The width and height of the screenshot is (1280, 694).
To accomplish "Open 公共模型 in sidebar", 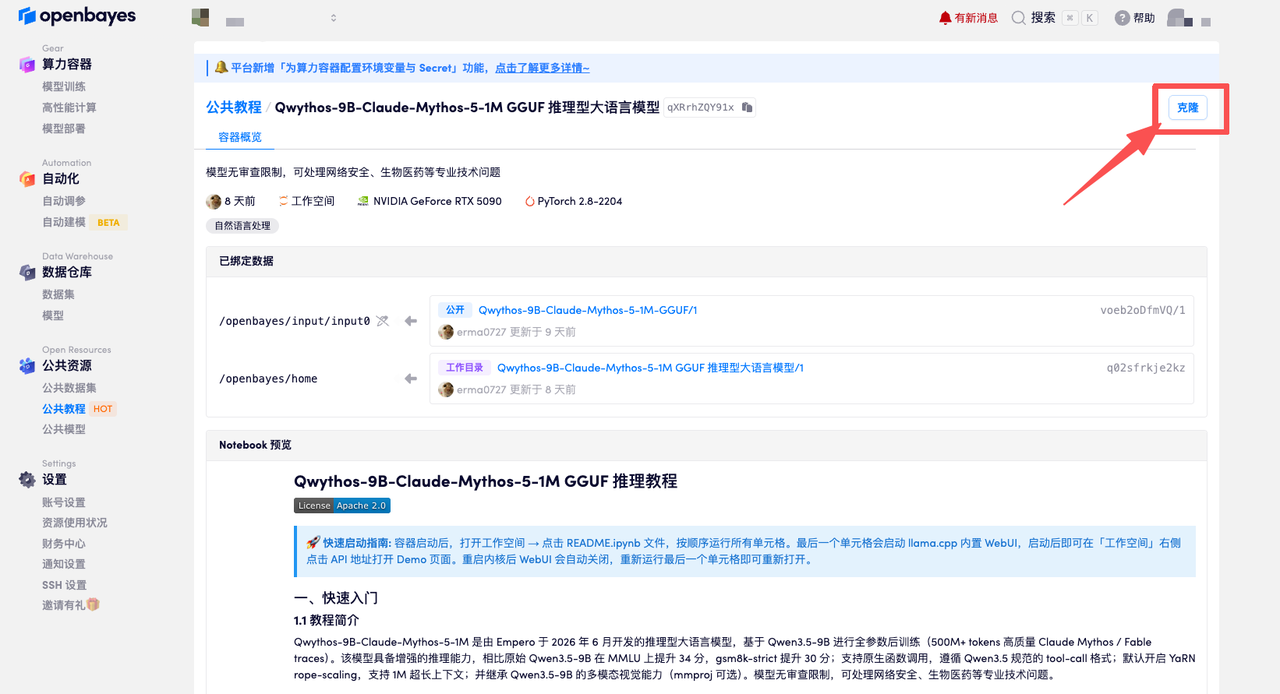I will (x=64, y=429).
